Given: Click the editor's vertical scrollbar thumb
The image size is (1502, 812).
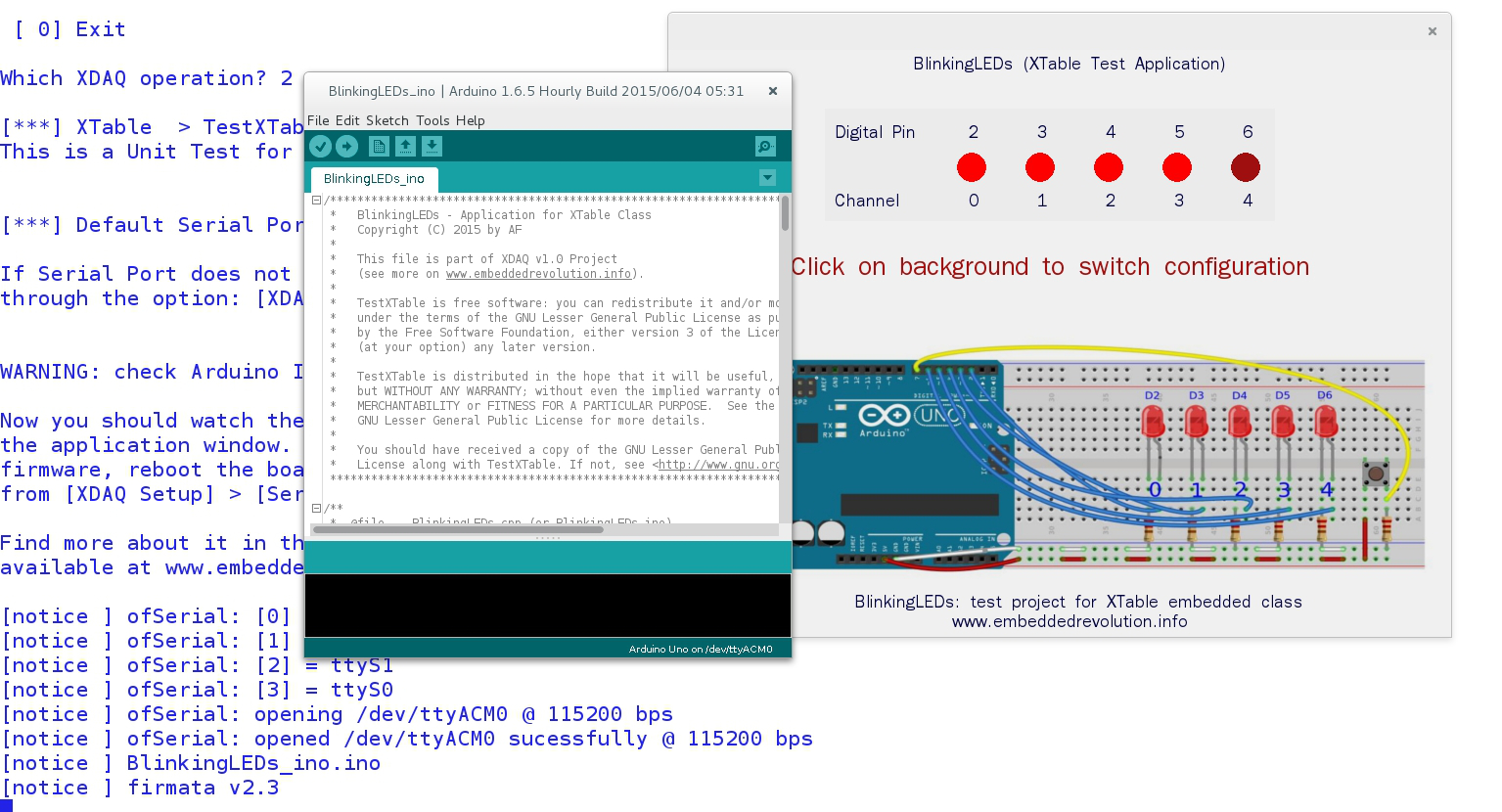Looking at the screenshot, I should [x=785, y=213].
